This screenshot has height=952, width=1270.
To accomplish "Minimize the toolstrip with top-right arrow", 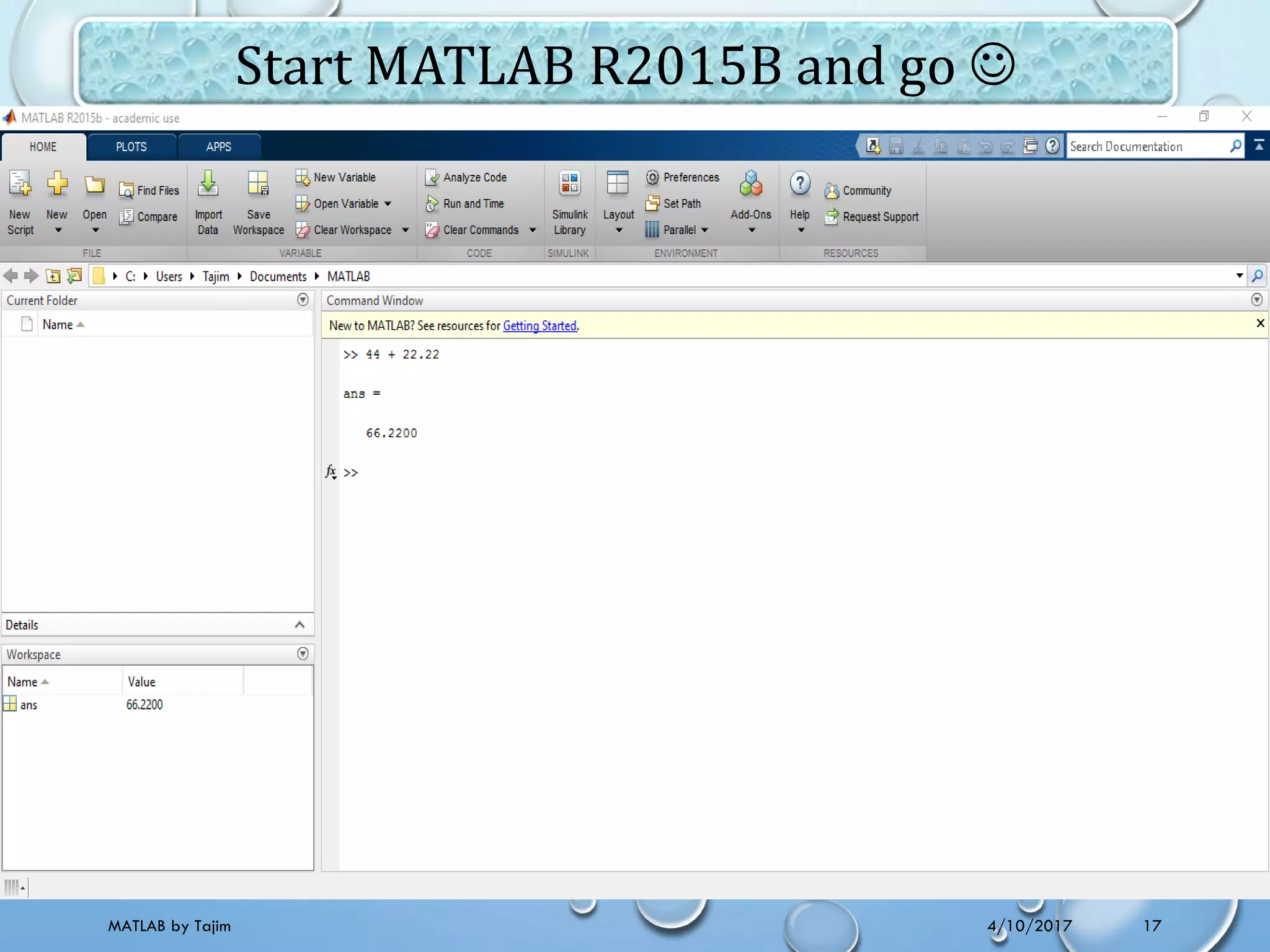I will (1259, 145).
